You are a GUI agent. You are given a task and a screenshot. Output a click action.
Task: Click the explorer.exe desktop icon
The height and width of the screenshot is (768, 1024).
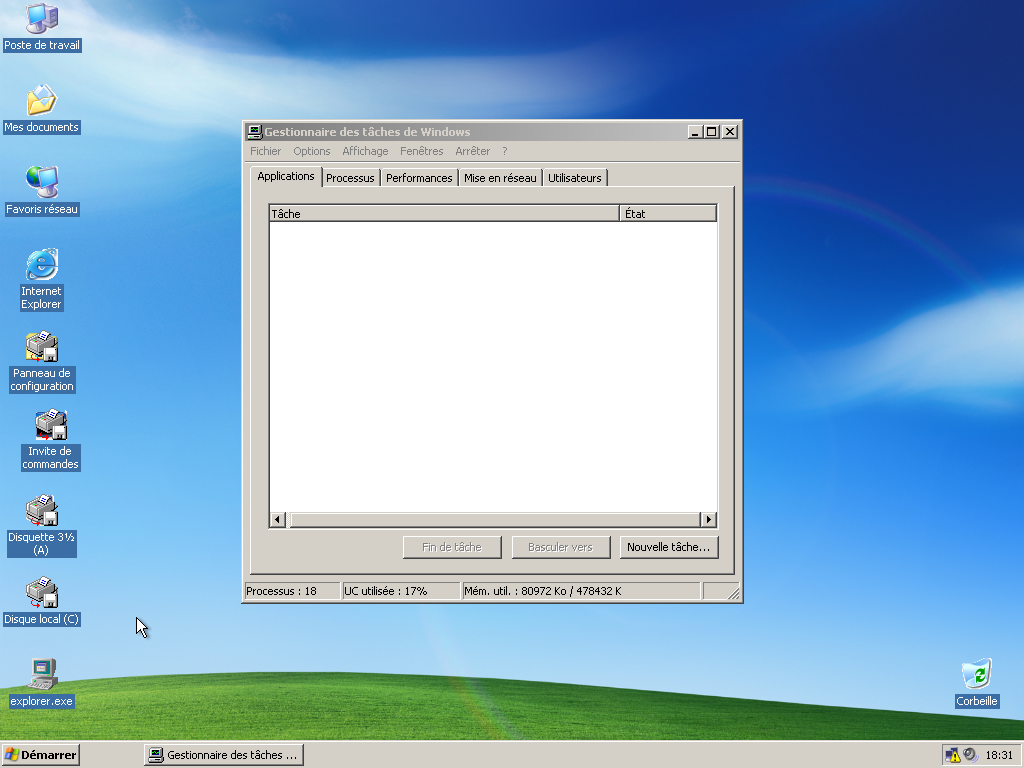point(42,675)
